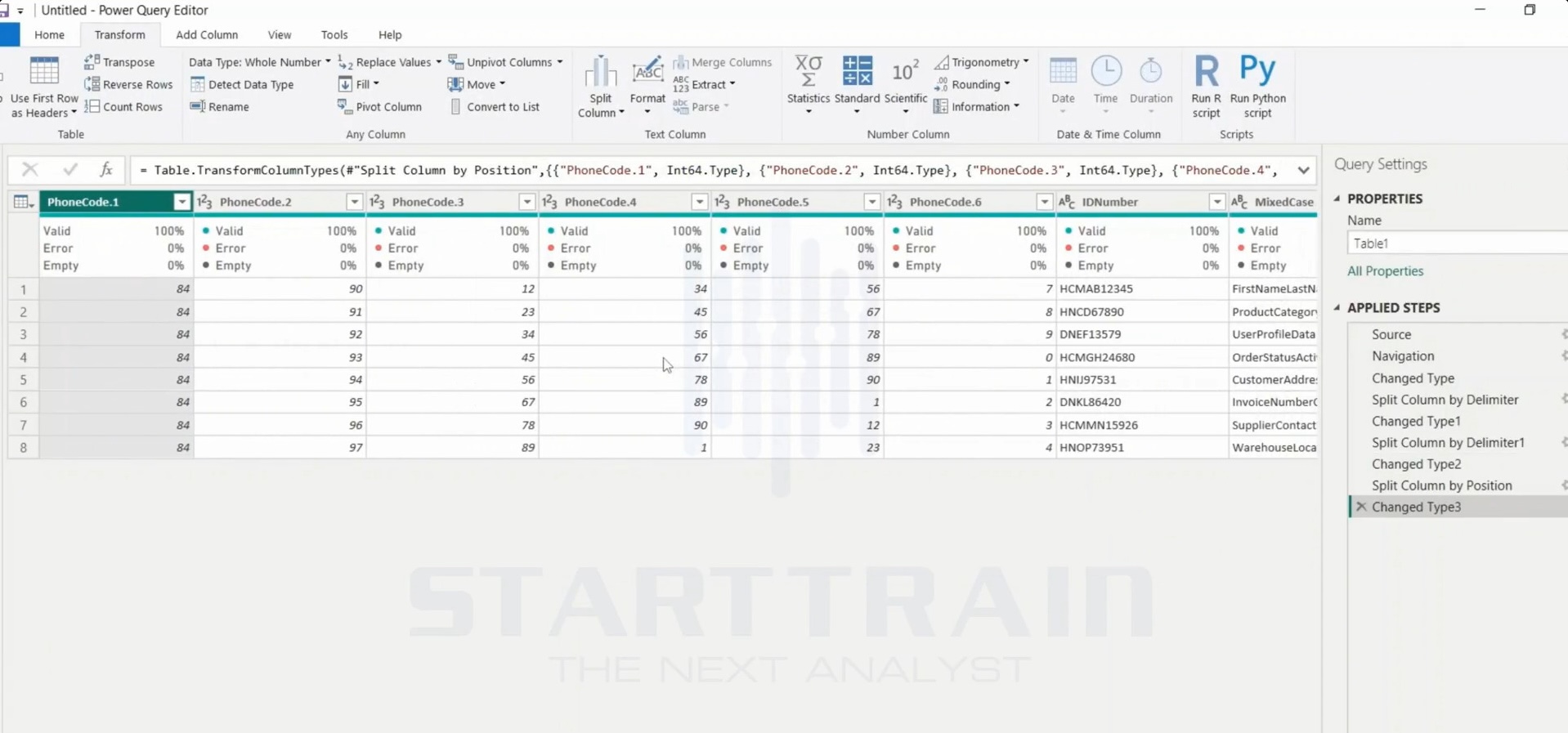This screenshot has width=1568, height=733.
Task: Click the All Properties link
Action: [x=1385, y=271]
